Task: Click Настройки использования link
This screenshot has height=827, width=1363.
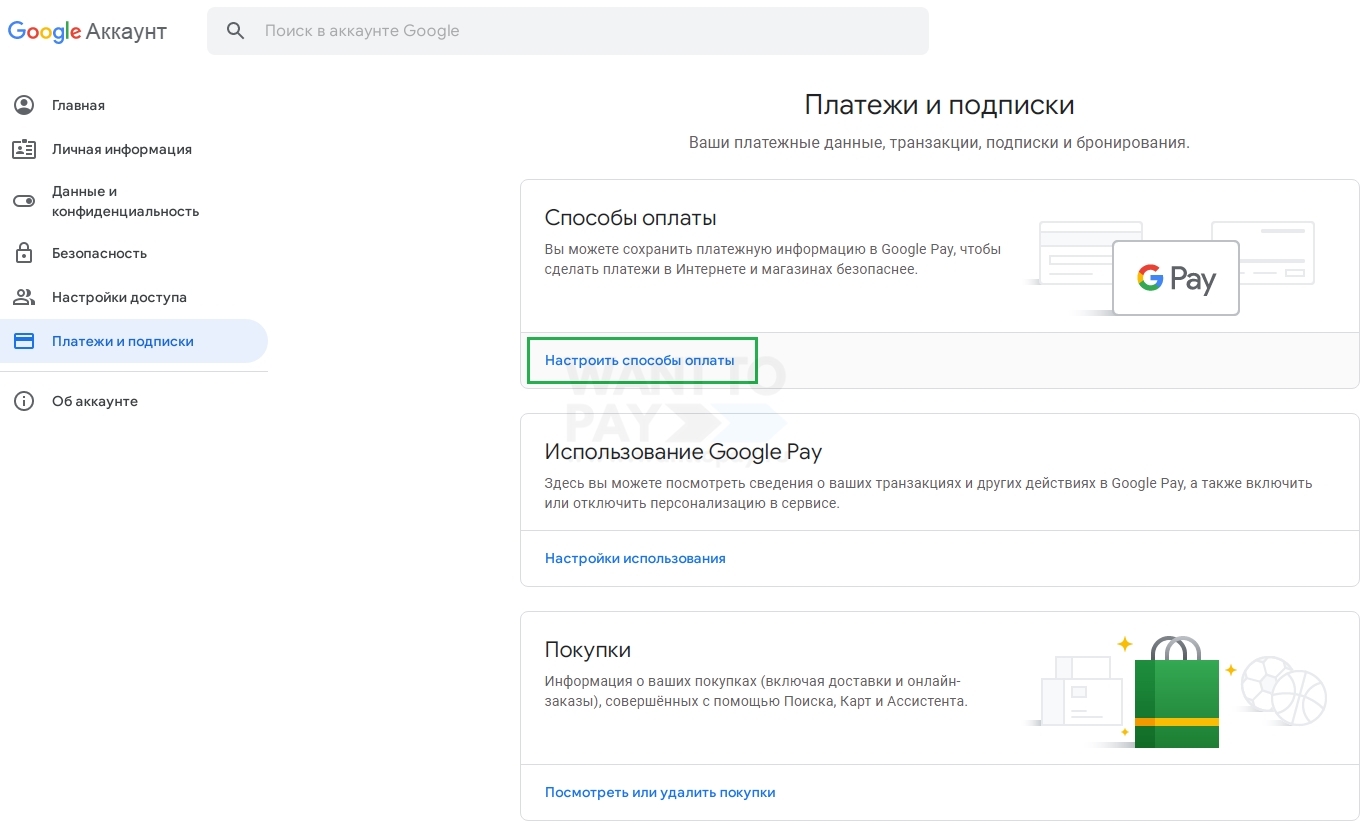Action: (635, 558)
